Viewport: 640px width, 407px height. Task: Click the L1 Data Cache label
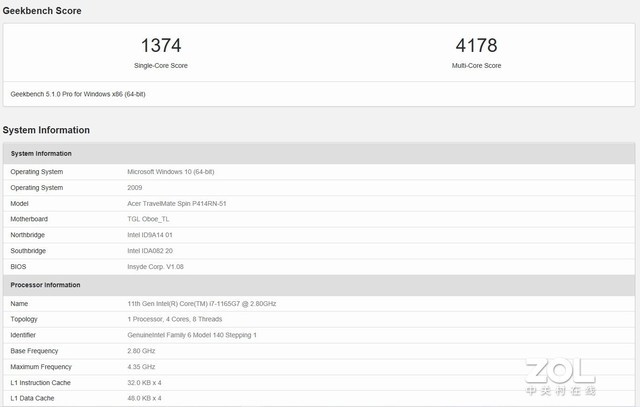32,398
